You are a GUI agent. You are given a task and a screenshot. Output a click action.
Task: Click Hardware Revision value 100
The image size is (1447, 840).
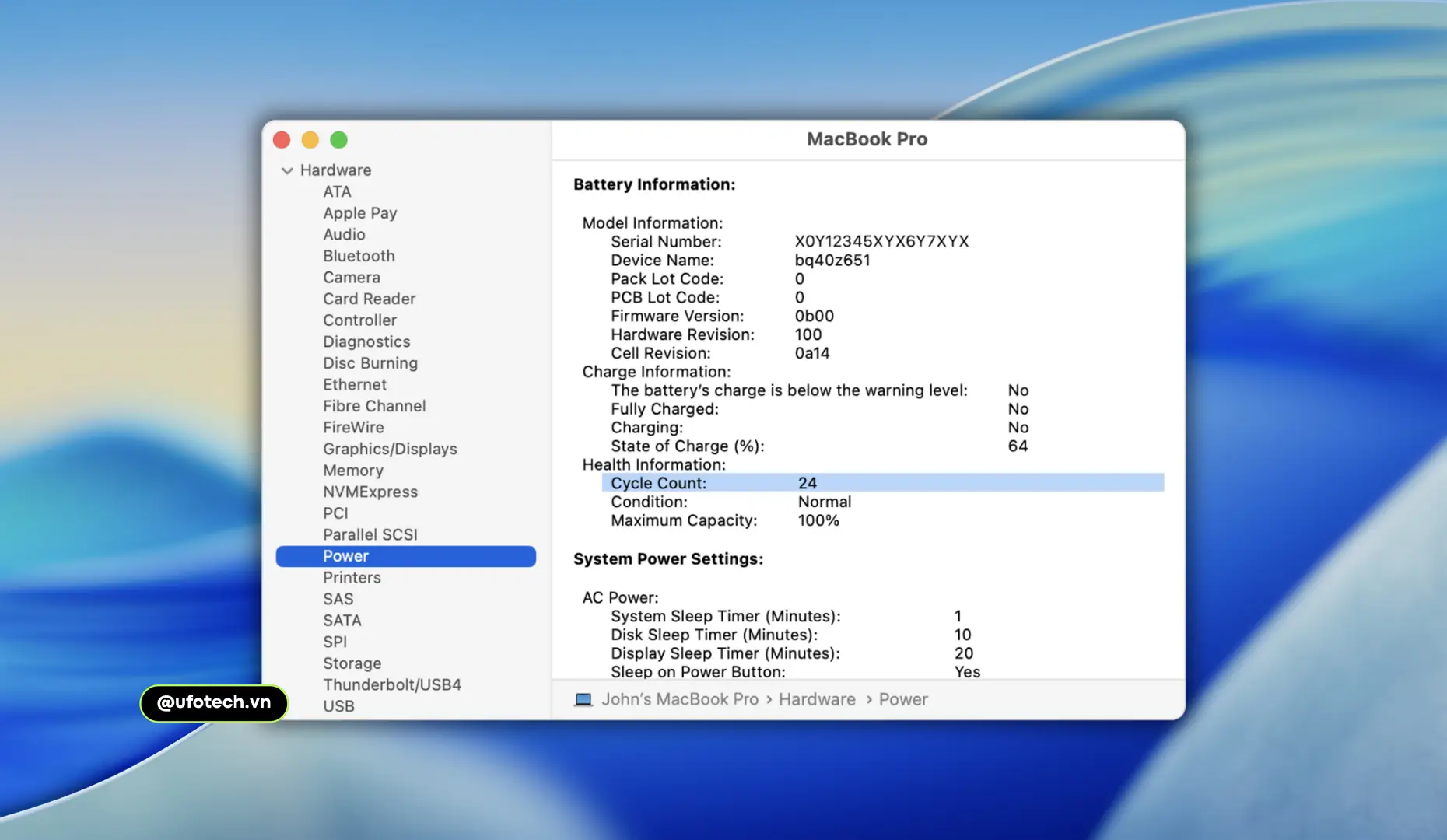[808, 334]
